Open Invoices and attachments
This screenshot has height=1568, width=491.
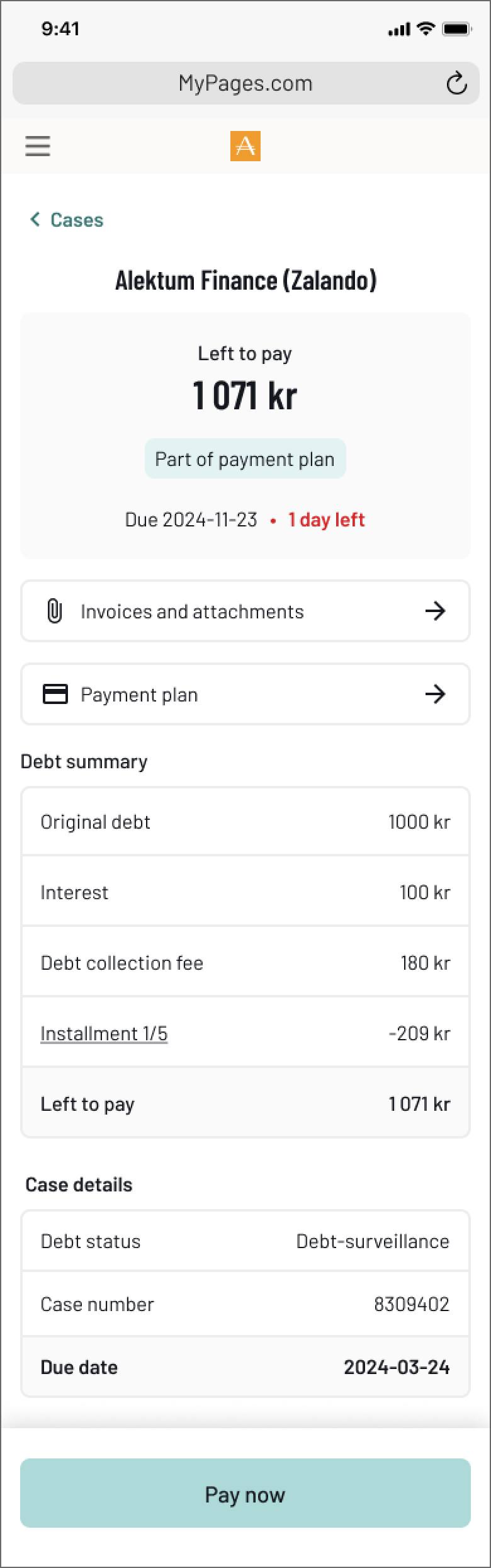(x=192, y=611)
